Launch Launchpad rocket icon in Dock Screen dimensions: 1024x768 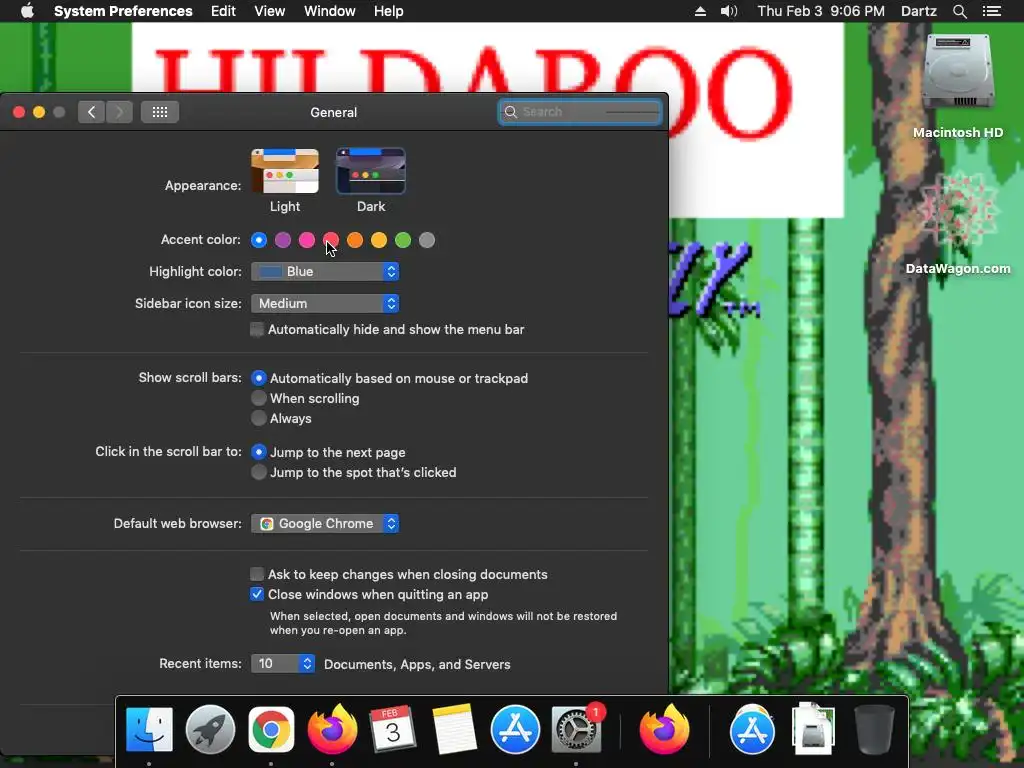point(210,729)
